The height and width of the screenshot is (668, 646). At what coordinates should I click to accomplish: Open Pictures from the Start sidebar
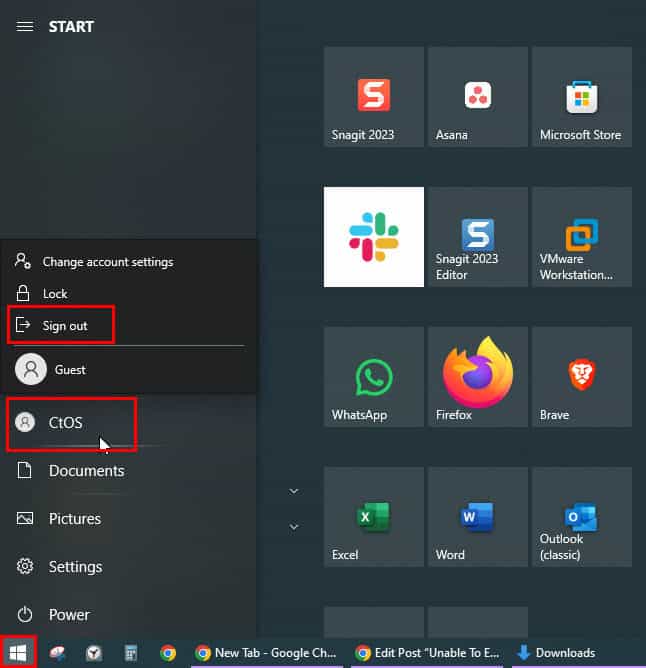coord(128,518)
